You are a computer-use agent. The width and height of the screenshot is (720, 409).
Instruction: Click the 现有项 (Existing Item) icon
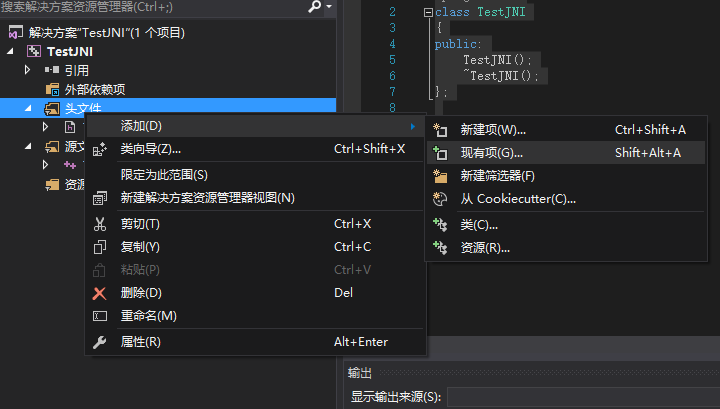coord(440,153)
